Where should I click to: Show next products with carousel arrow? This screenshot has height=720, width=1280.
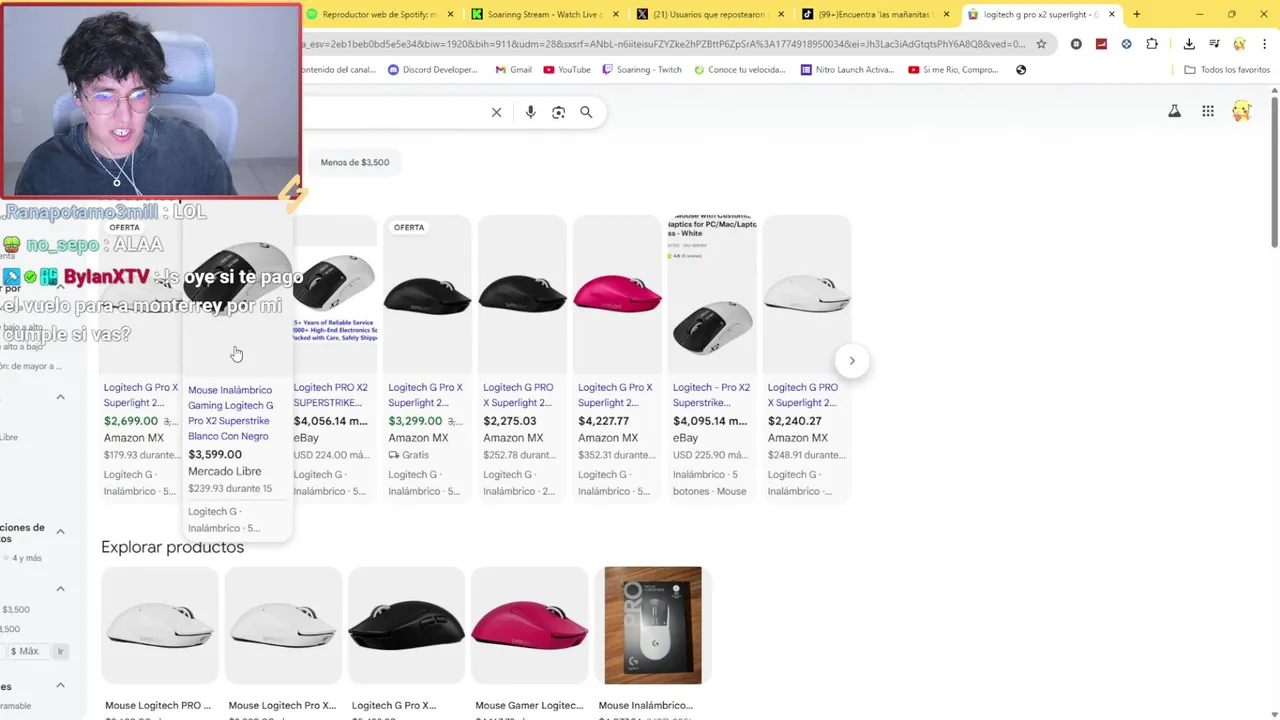(x=852, y=360)
